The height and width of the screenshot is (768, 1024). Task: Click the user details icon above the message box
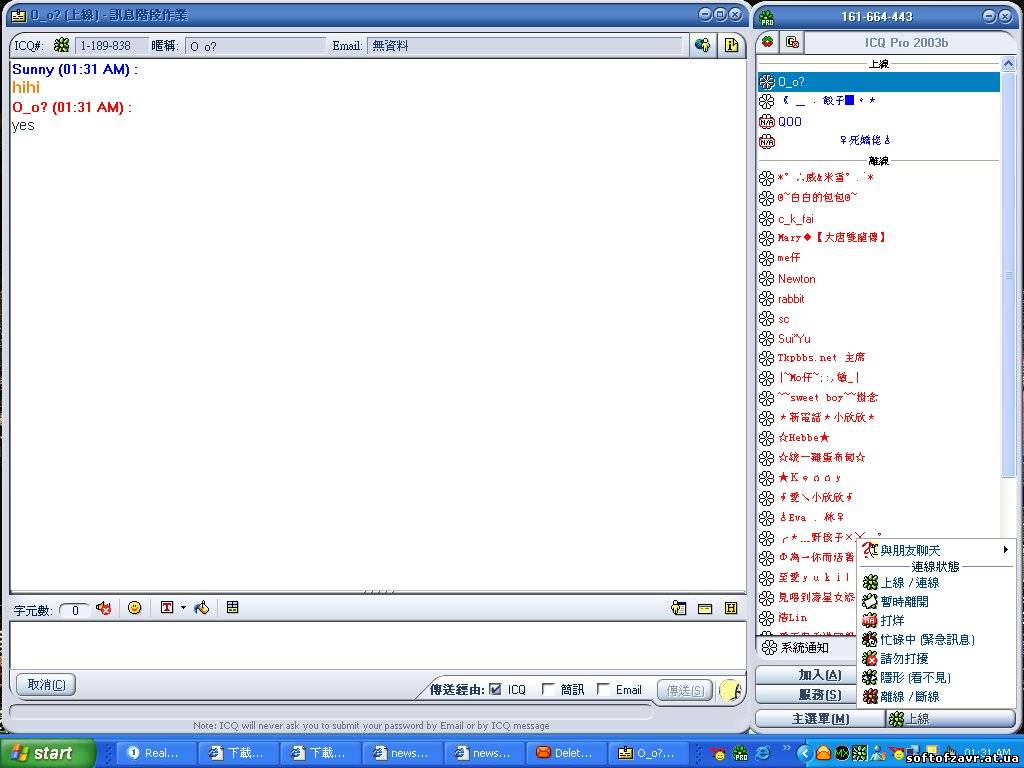tap(679, 608)
